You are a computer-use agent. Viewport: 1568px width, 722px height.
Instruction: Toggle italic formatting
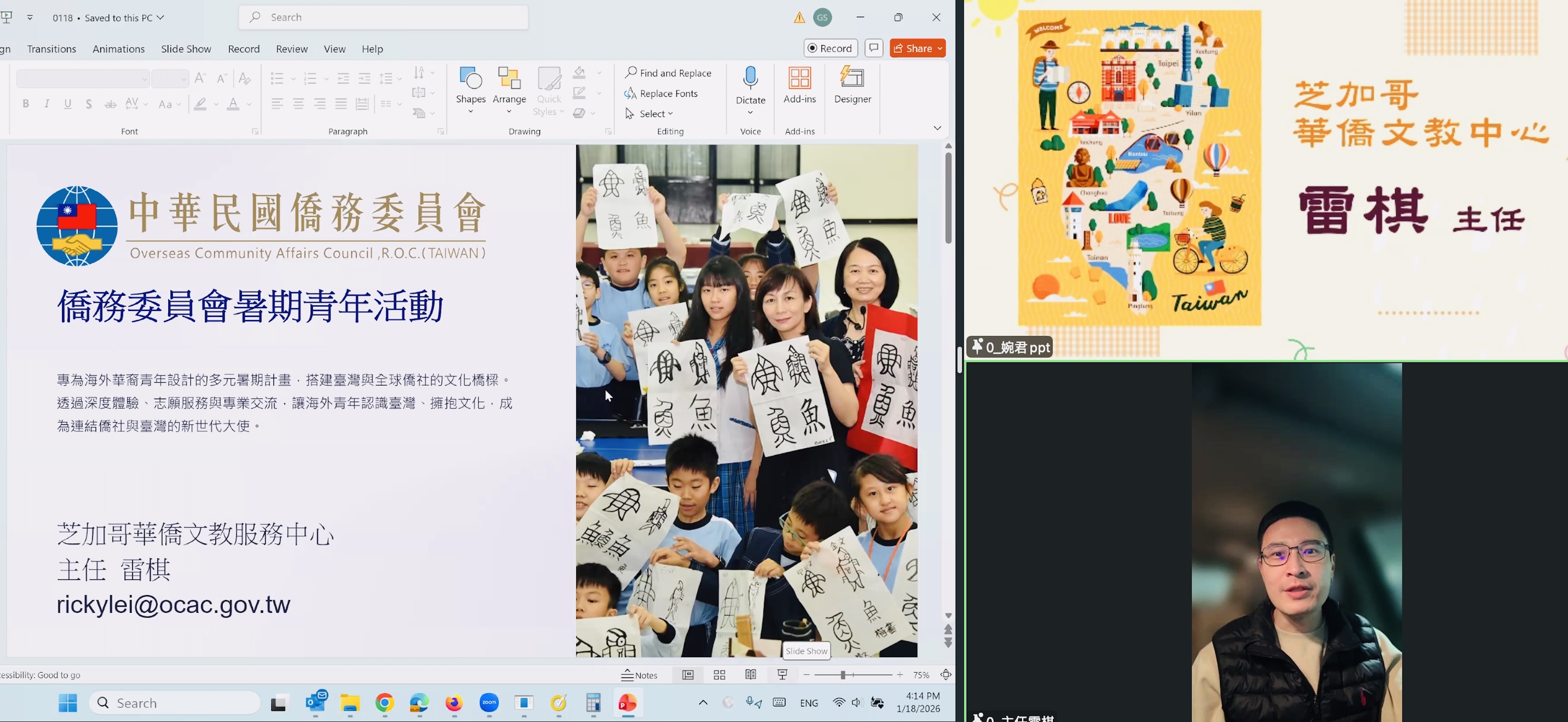[x=46, y=104]
